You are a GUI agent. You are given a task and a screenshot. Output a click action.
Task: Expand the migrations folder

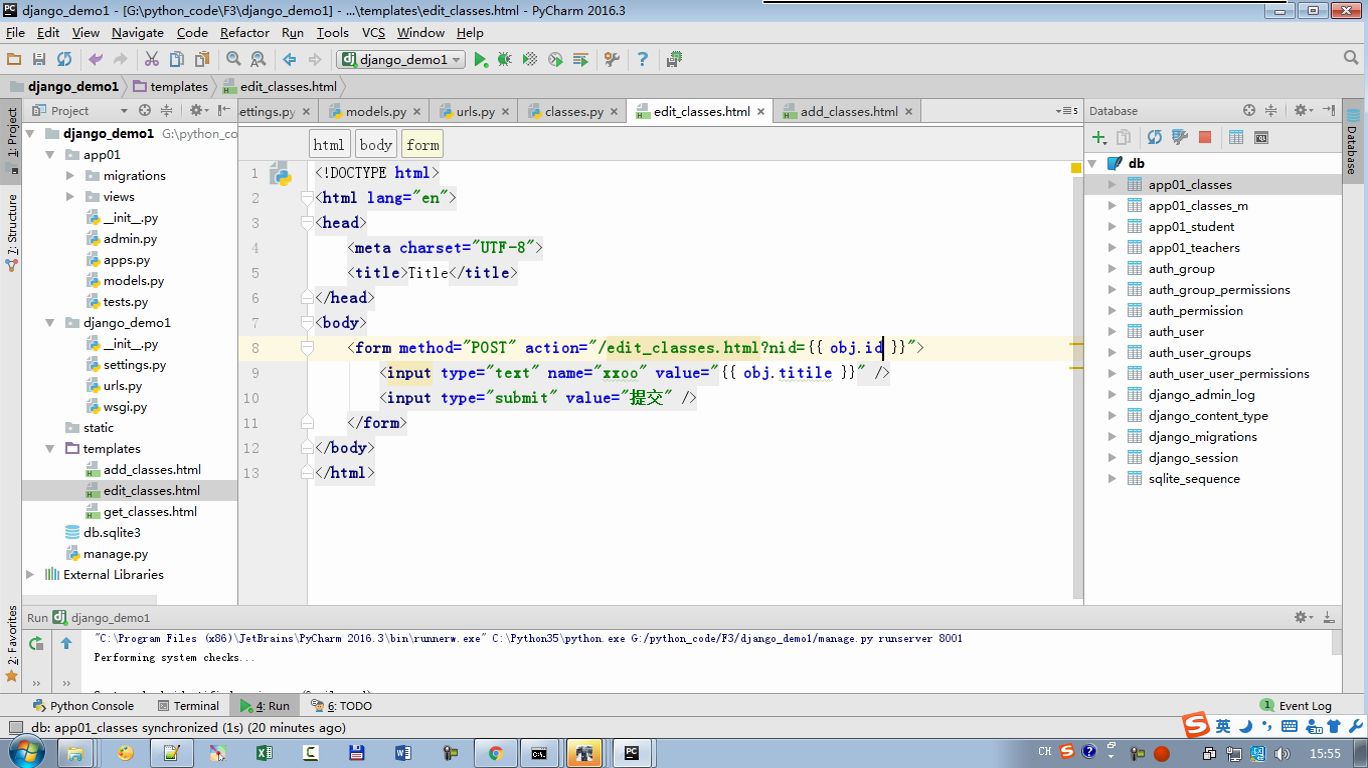(x=70, y=176)
